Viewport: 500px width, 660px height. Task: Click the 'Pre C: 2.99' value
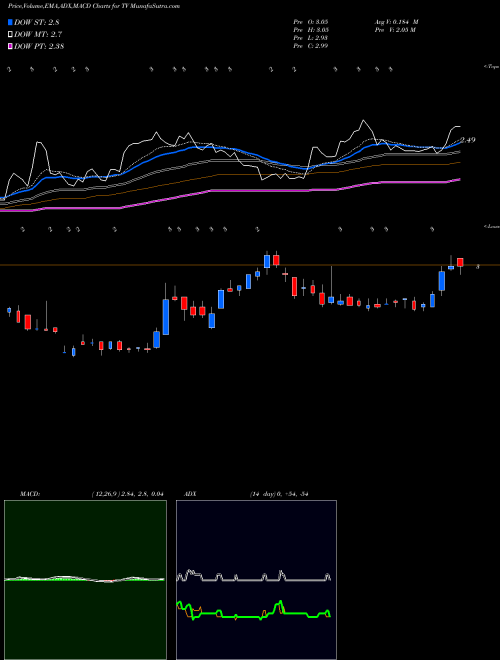[311, 46]
